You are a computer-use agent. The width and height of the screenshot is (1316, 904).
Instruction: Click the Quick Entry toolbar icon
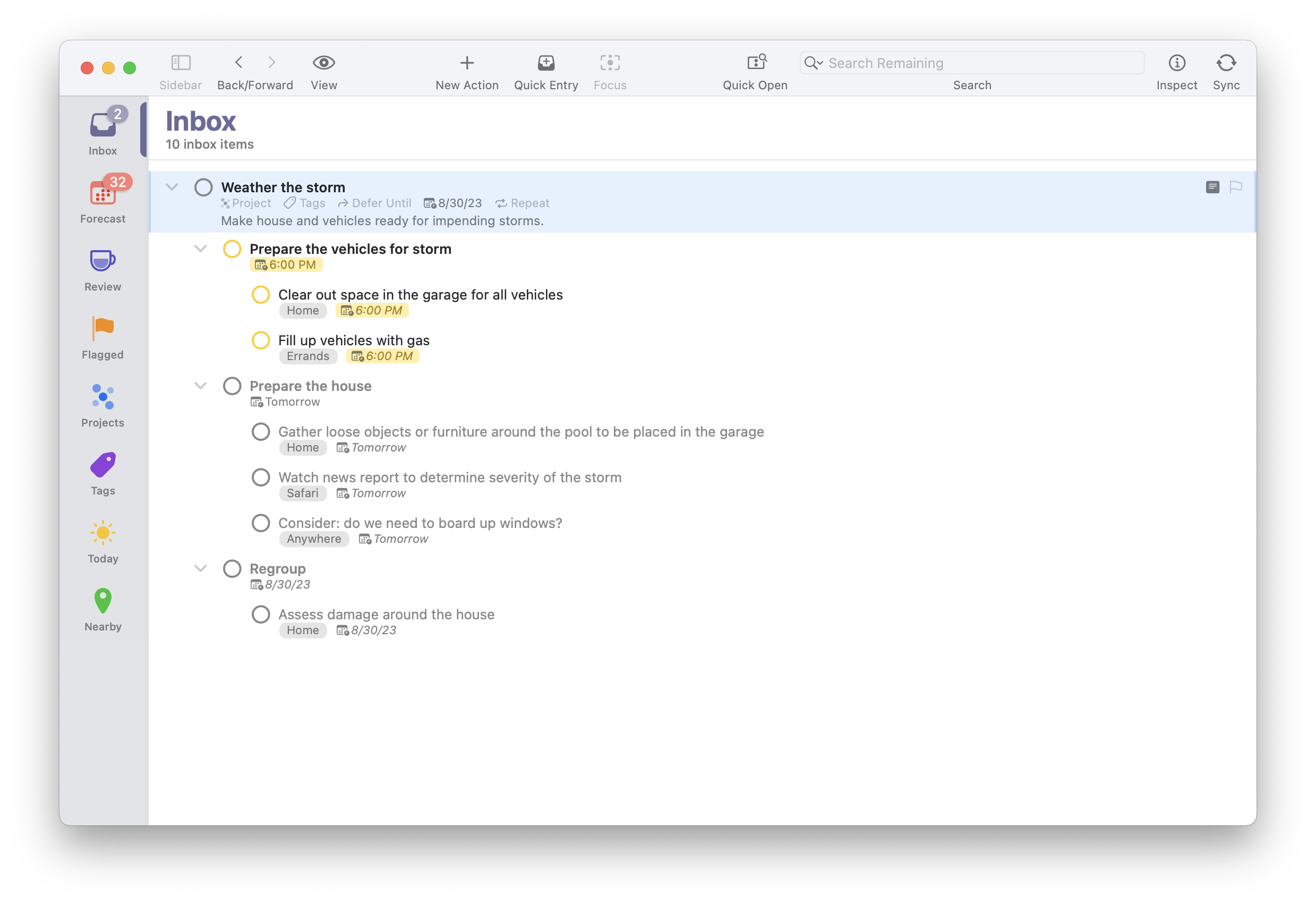[x=545, y=63]
